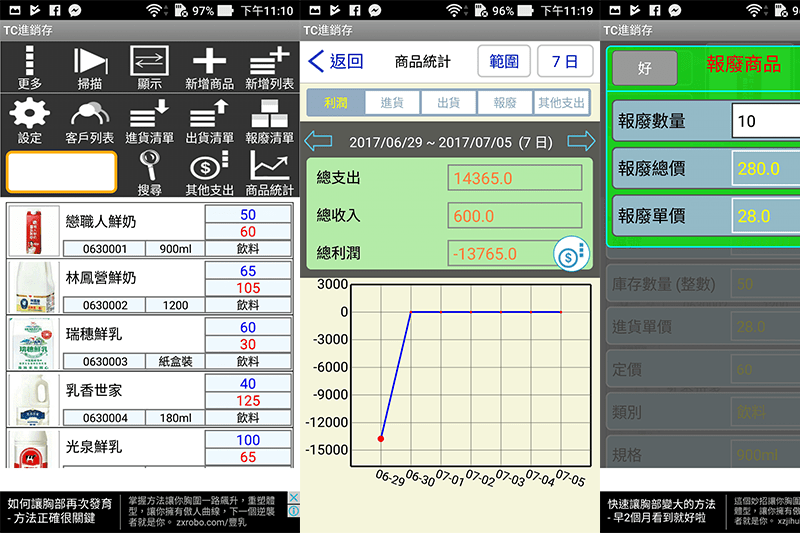This screenshot has width=800, height=533.
Task: Switch to the 利潤 profit tab
Action: point(336,103)
